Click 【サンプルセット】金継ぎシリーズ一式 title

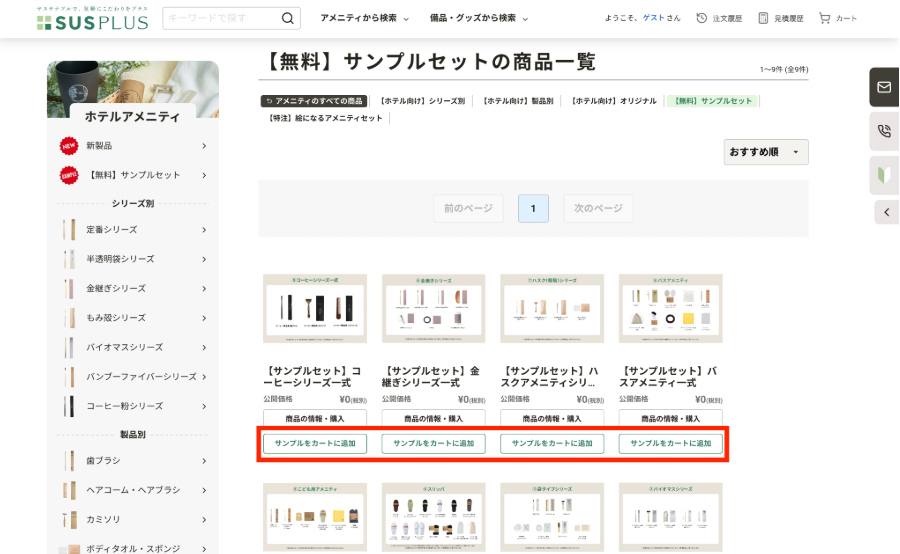[x=431, y=377]
